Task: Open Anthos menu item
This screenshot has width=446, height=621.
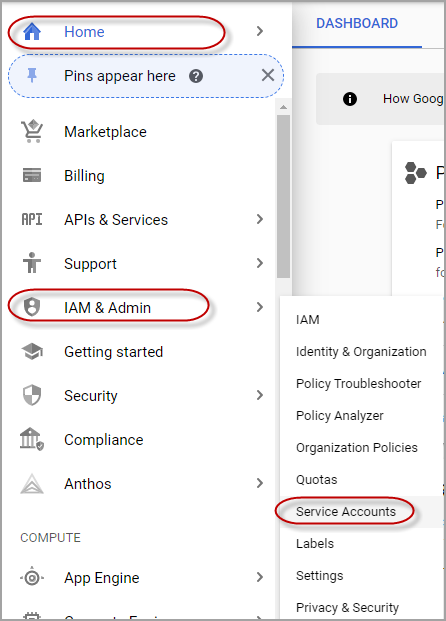Action: 88,484
